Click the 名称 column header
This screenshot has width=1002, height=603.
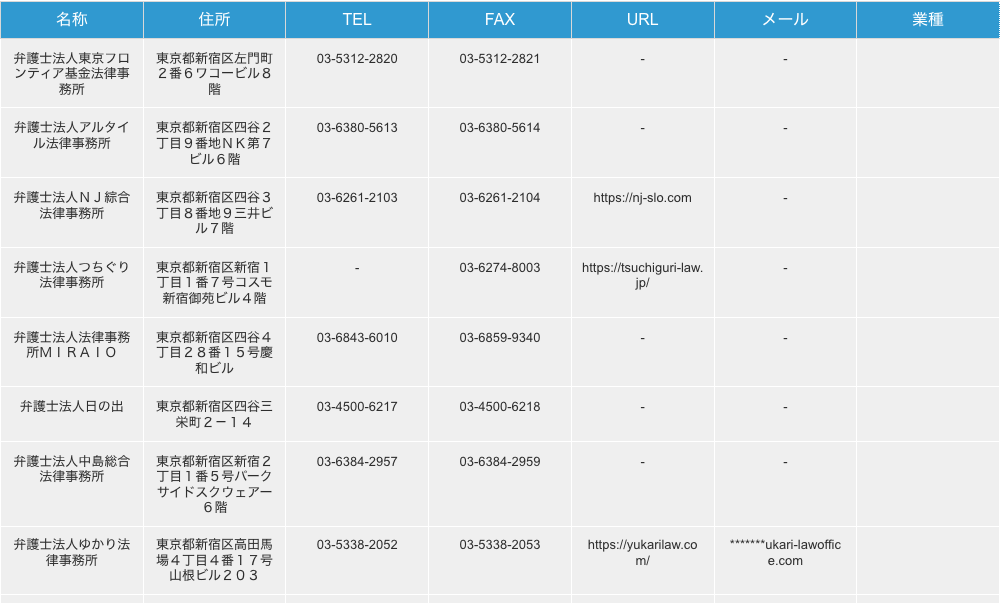[x=72, y=20]
